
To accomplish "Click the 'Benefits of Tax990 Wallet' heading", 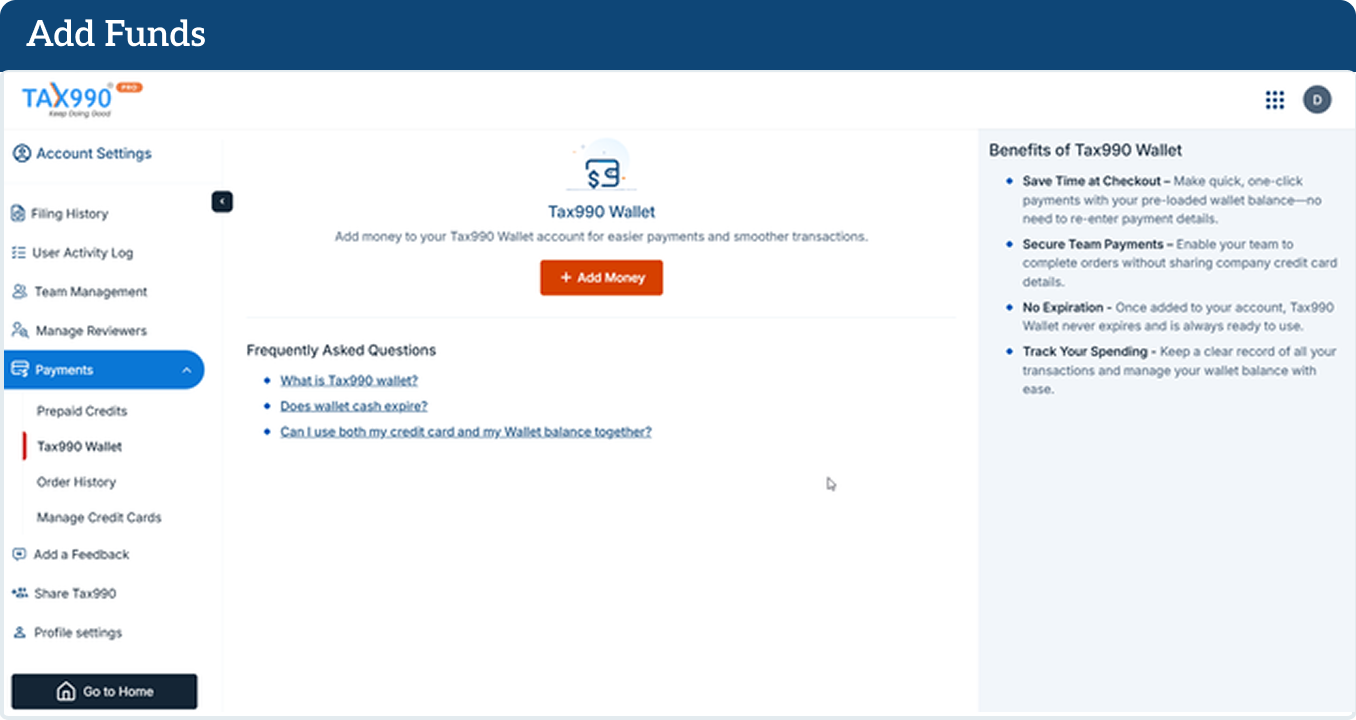I will coord(1085,150).
